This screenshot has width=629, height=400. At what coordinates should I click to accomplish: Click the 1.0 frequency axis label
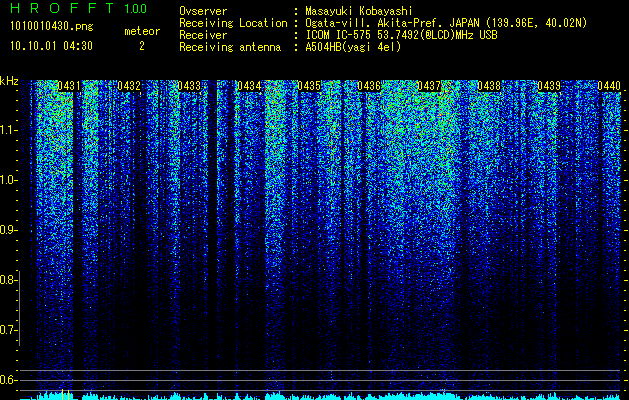tap(9, 180)
